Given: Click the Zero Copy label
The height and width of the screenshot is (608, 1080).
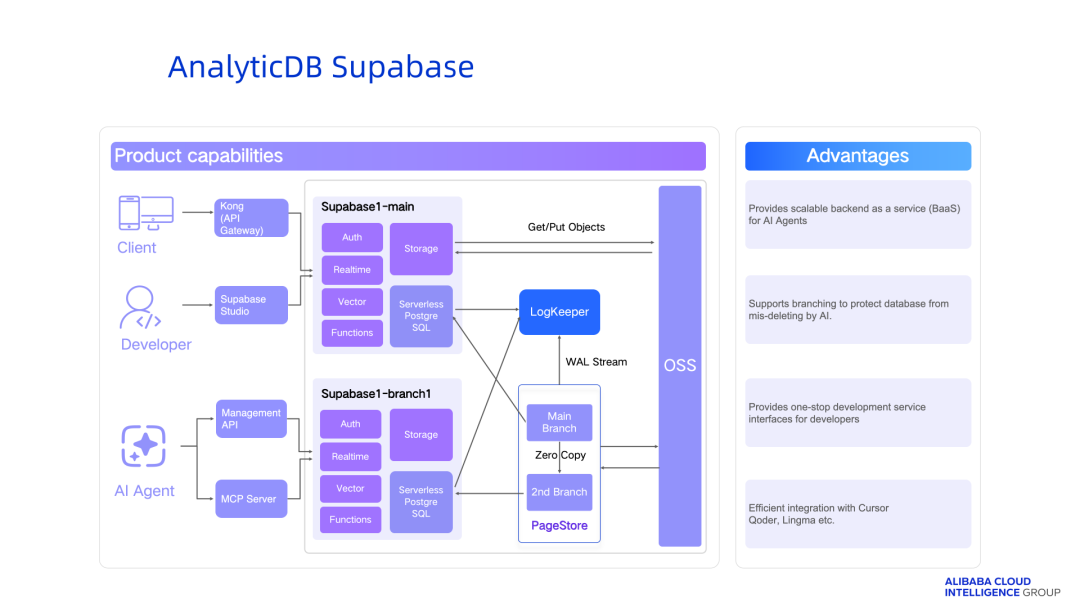Looking at the screenshot, I should pyautogui.click(x=561, y=455).
